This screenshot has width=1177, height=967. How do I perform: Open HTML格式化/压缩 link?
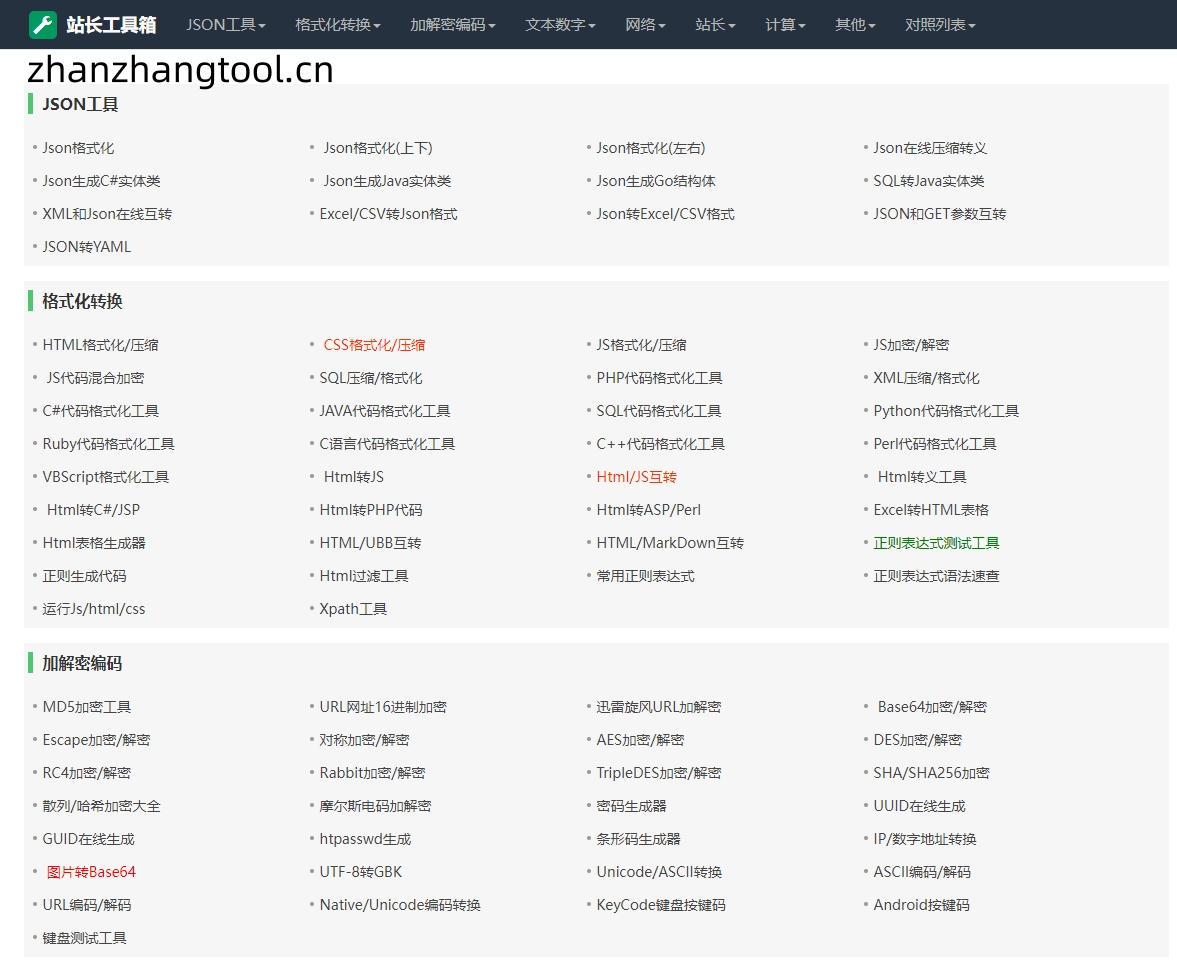(x=101, y=345)
